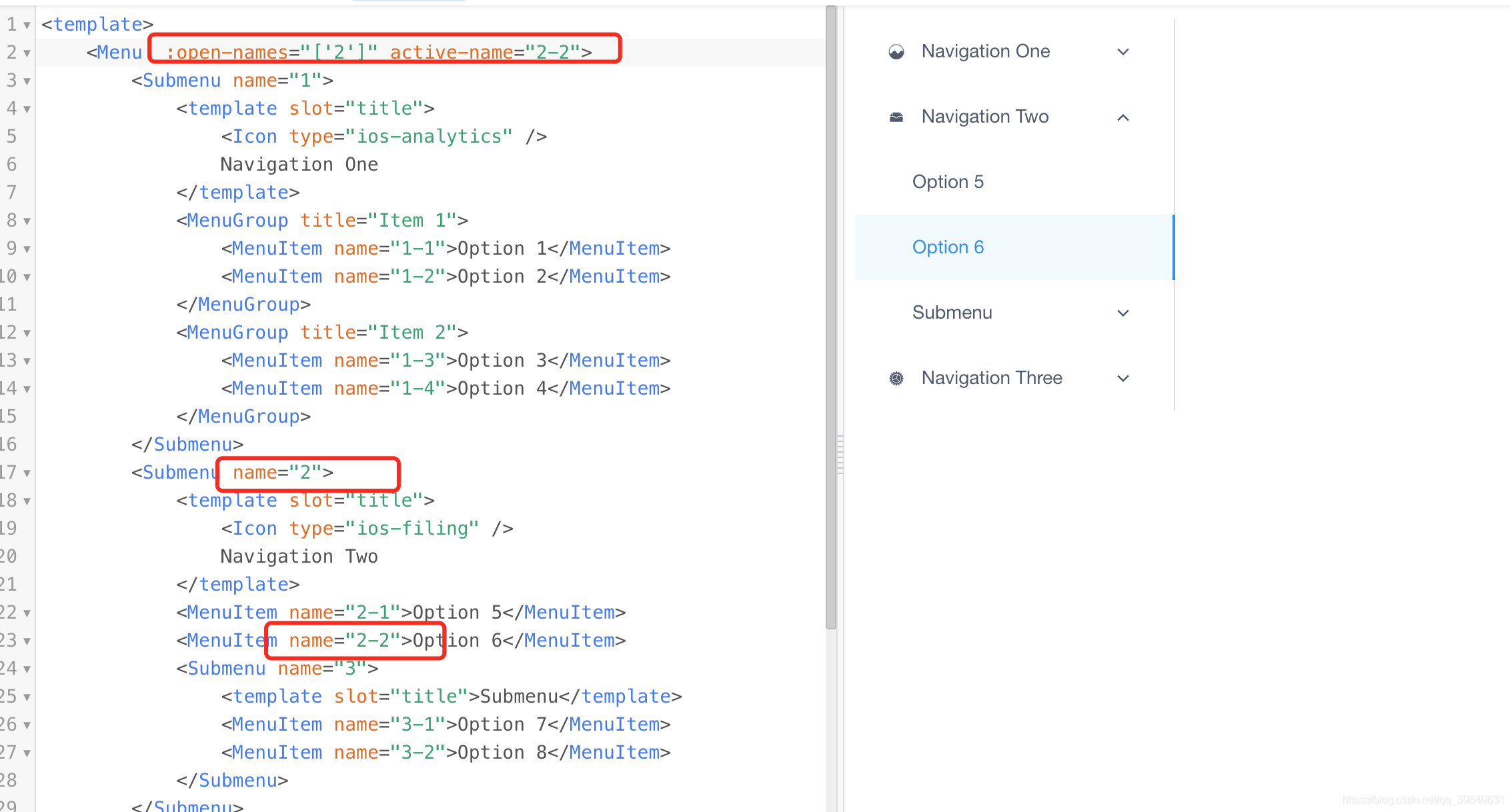
Task: Click the Navigation Three gear icon
Action: click(x=896, y=379)
